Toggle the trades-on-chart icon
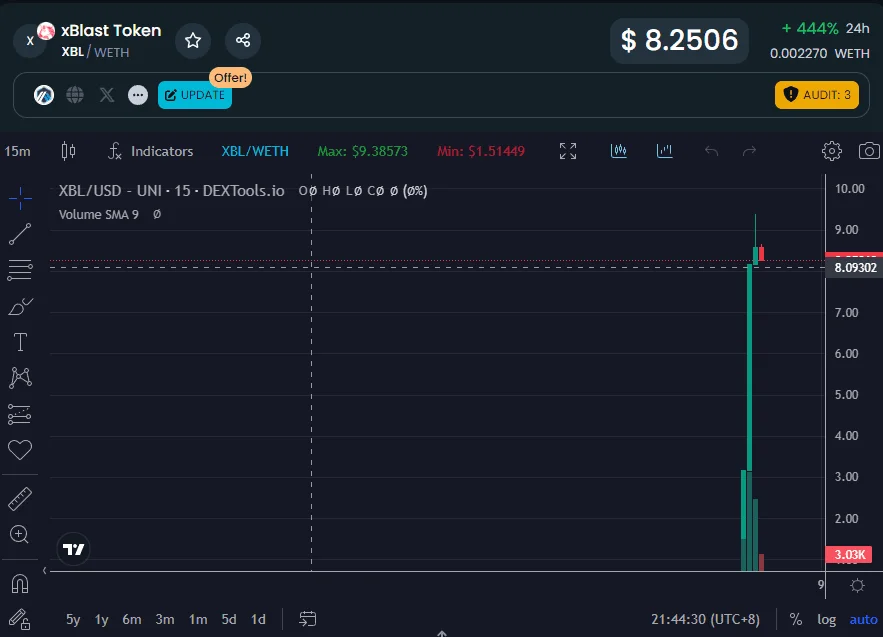The width and height of the screenshot is (883, 637). pos(619,151)
